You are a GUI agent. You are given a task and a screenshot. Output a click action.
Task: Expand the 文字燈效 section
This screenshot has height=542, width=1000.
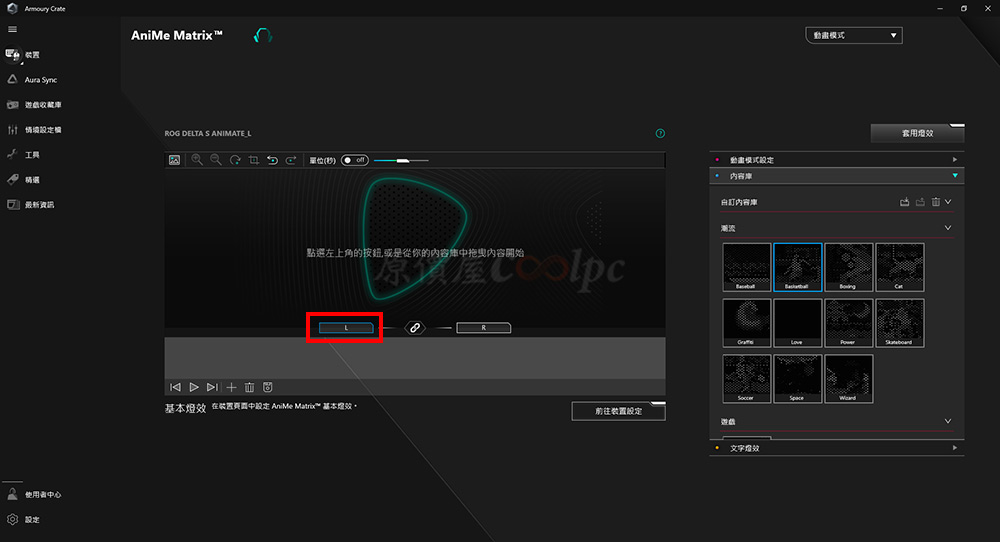[836, 448]
